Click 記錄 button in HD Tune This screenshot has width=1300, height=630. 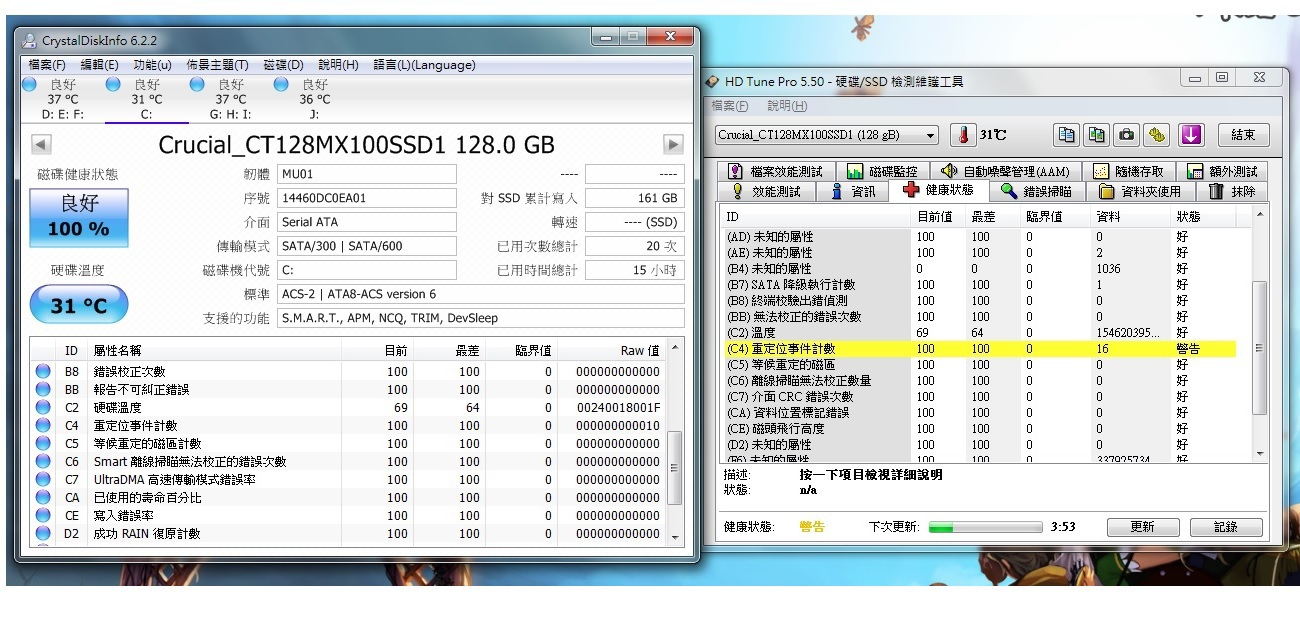(x=1226, y=526)
